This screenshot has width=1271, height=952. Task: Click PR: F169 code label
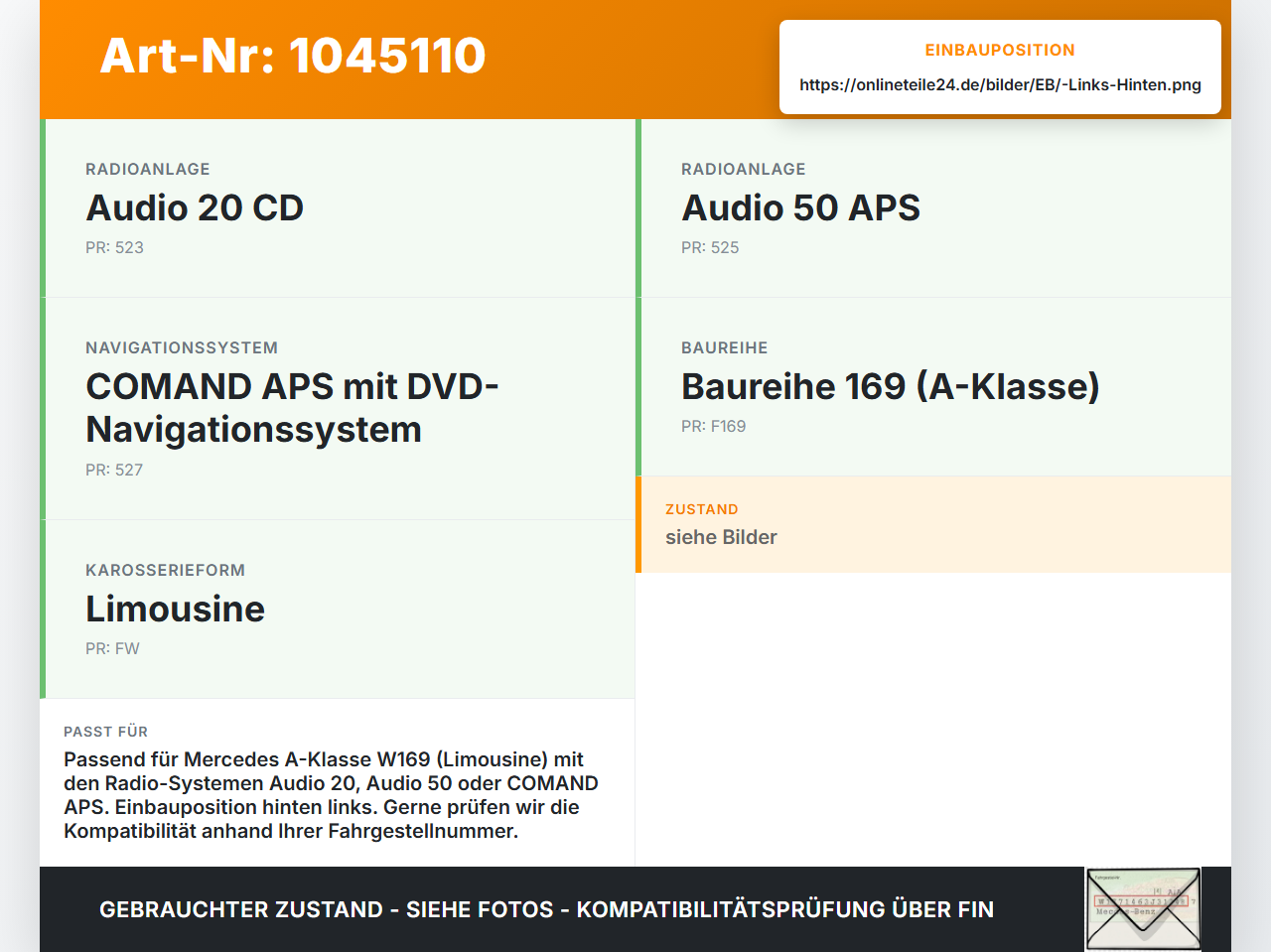[713, 426]
